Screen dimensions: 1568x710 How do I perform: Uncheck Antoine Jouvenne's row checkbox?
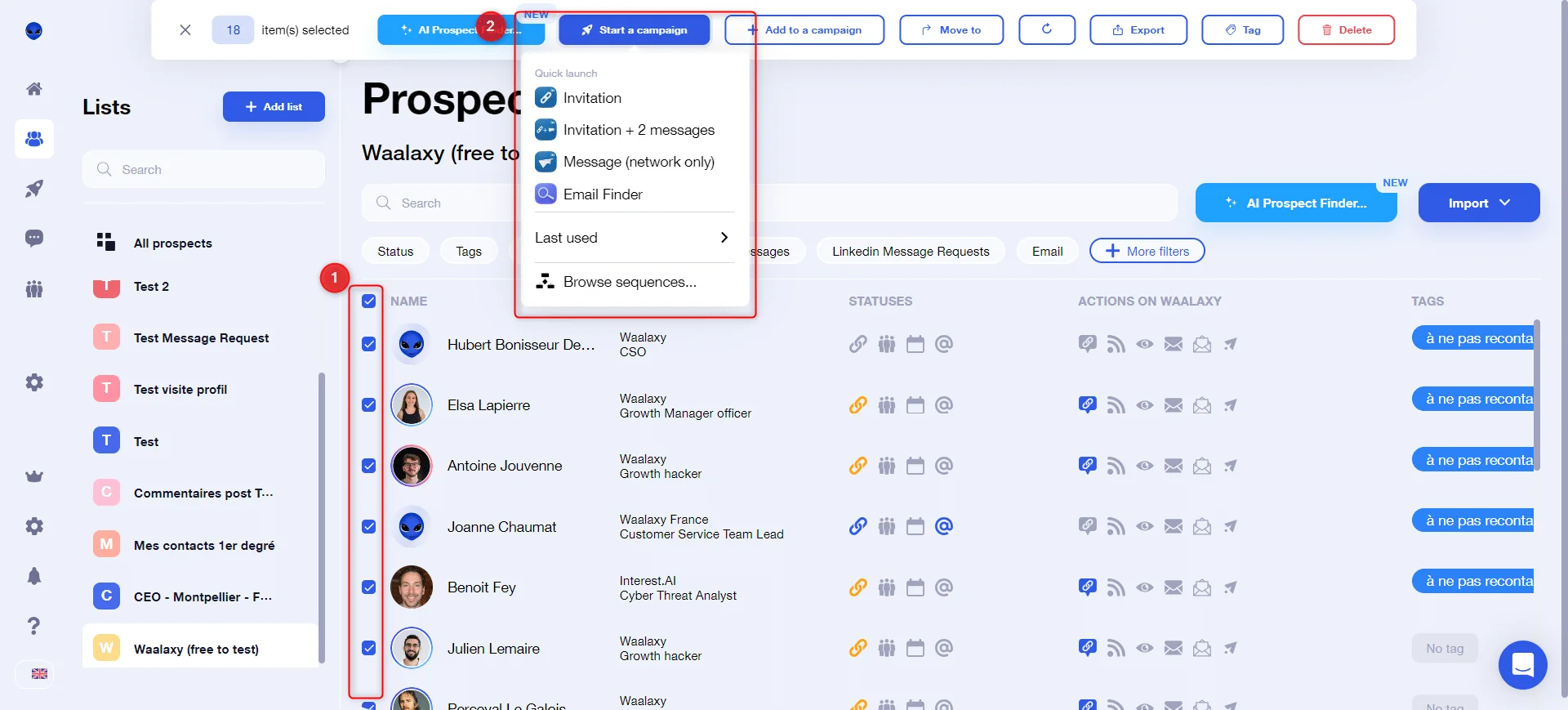369,466
